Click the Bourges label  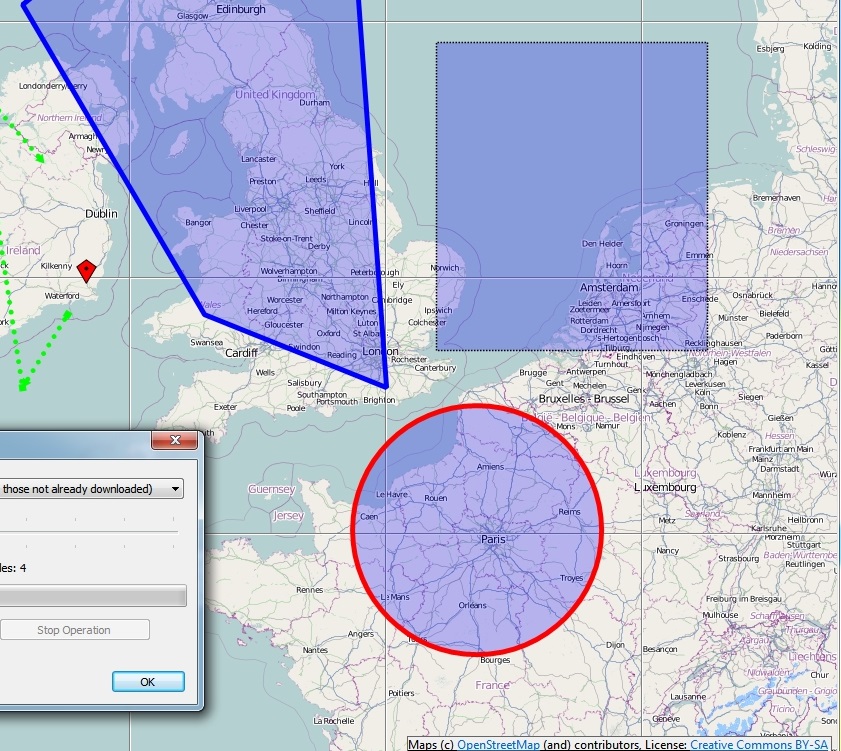[x=495, y=660]
